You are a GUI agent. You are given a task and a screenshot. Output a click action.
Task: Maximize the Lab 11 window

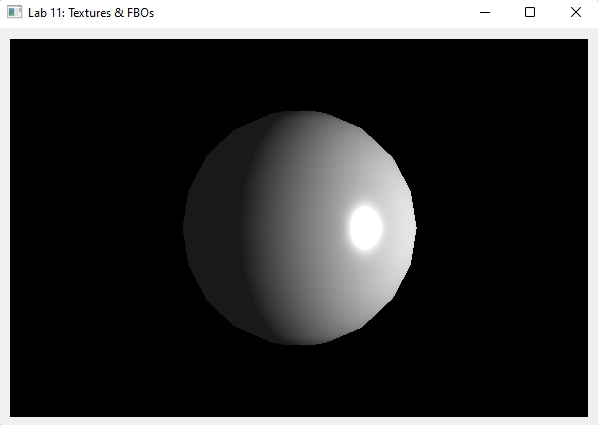click(530, 12)
